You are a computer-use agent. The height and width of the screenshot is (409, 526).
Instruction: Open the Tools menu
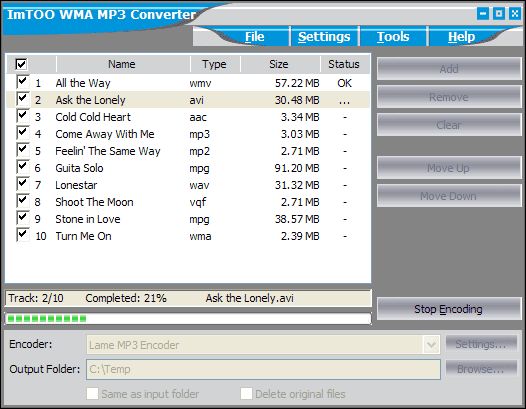click(x=393, y=37)
